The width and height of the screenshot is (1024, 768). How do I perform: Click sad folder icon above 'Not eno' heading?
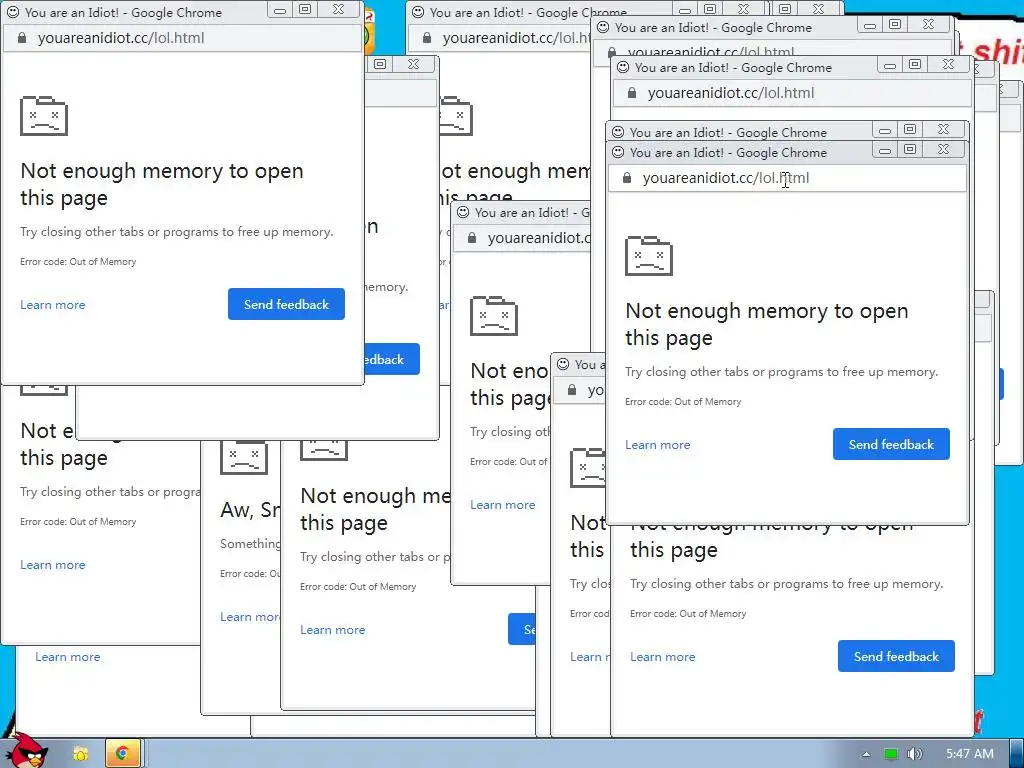tap(494, 315)
